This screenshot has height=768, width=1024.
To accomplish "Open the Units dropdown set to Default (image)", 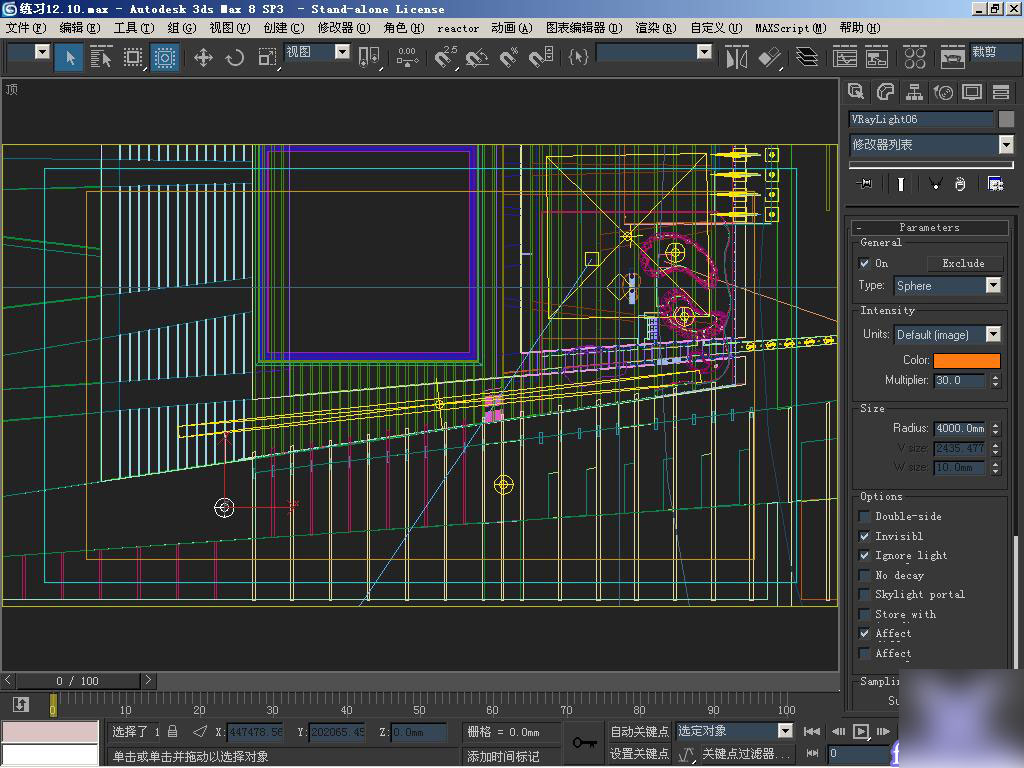I will (993, 334).
